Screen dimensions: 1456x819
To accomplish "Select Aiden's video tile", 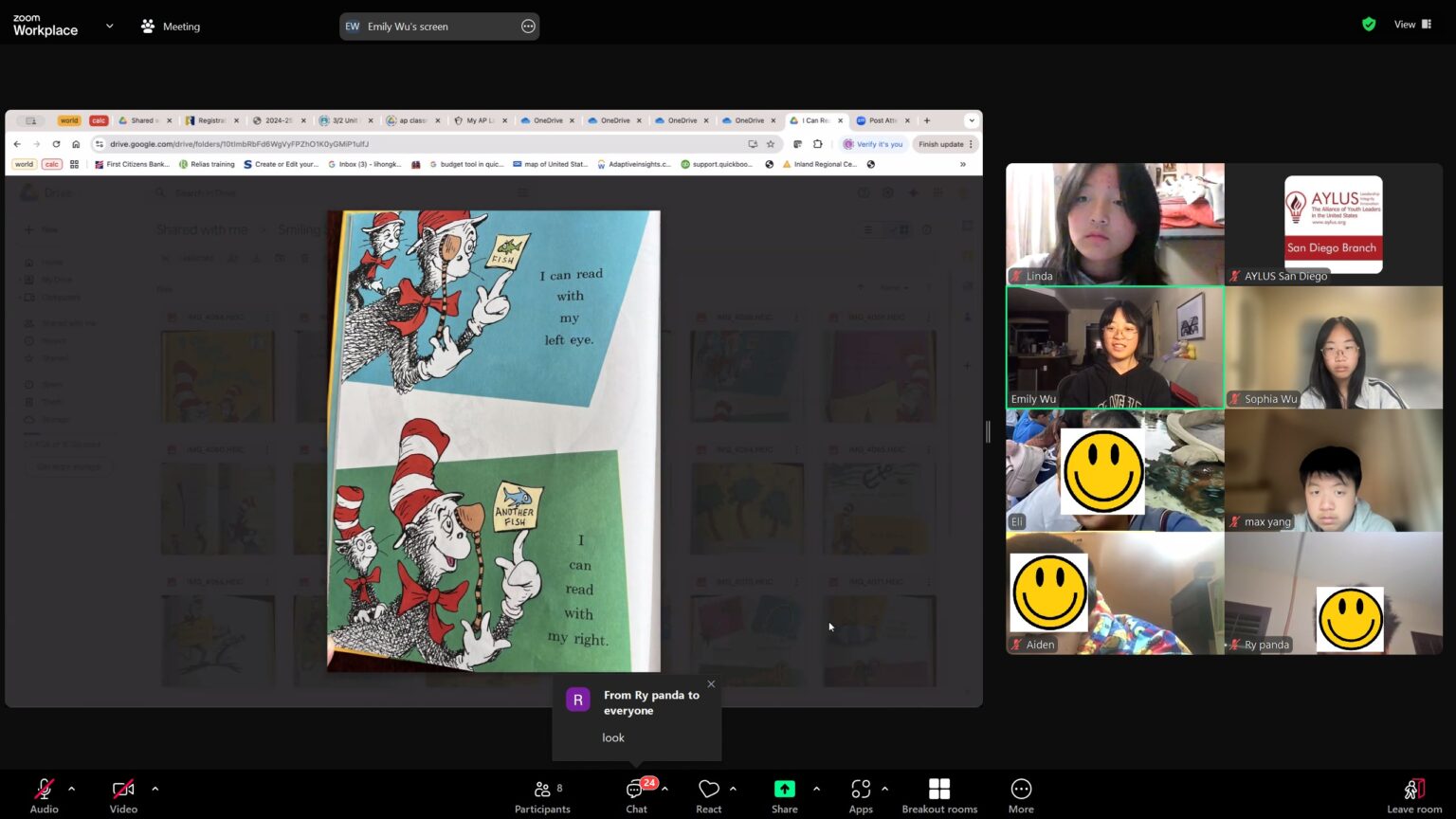I will coord(1115,593).
